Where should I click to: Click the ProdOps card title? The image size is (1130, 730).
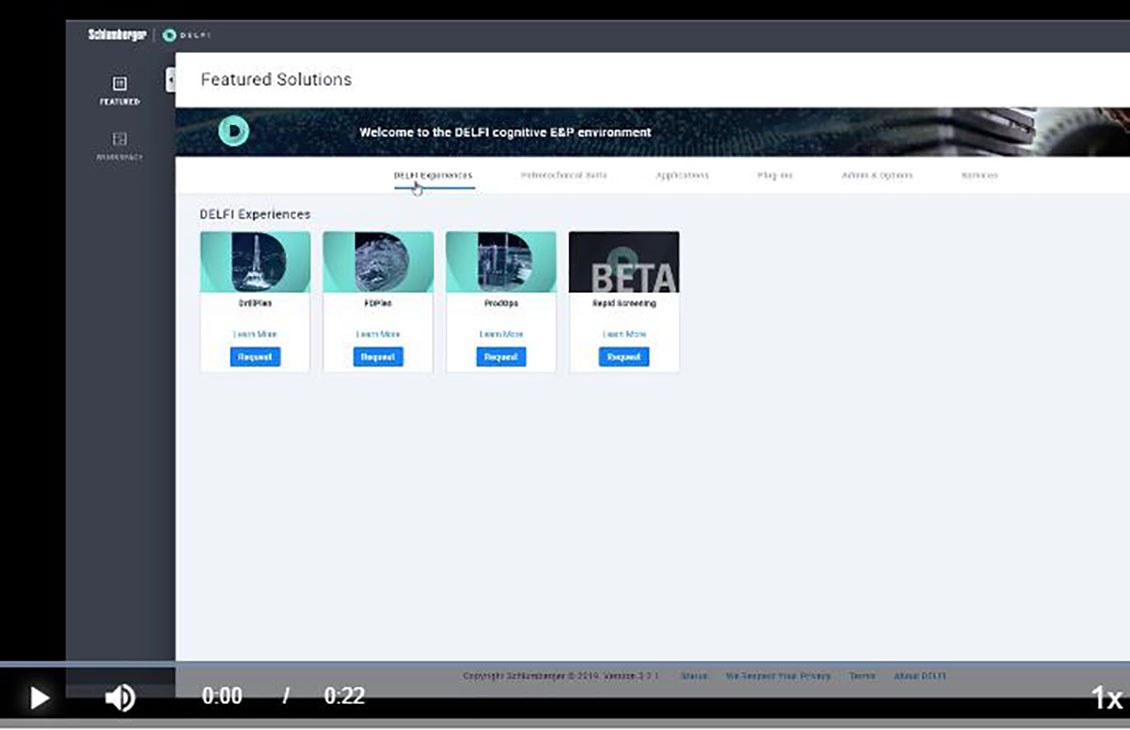[501, 303]
